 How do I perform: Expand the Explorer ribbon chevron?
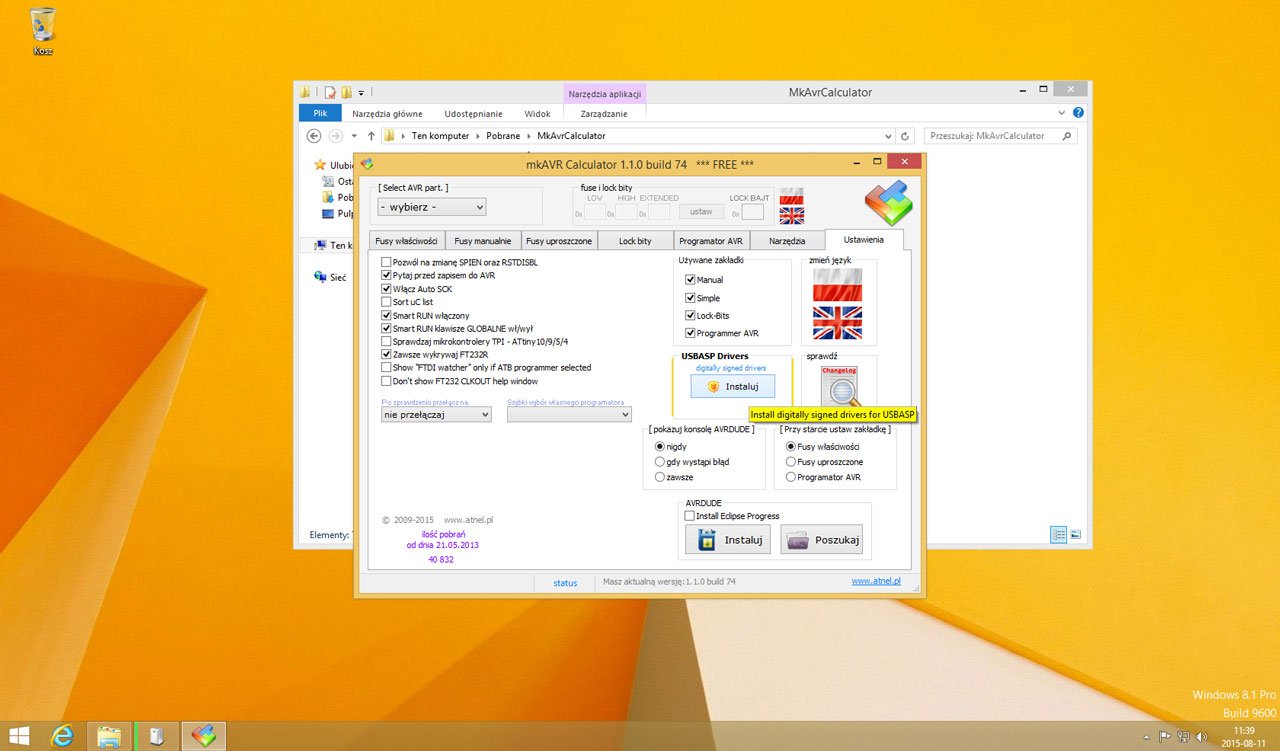(x=1063, y=113)
